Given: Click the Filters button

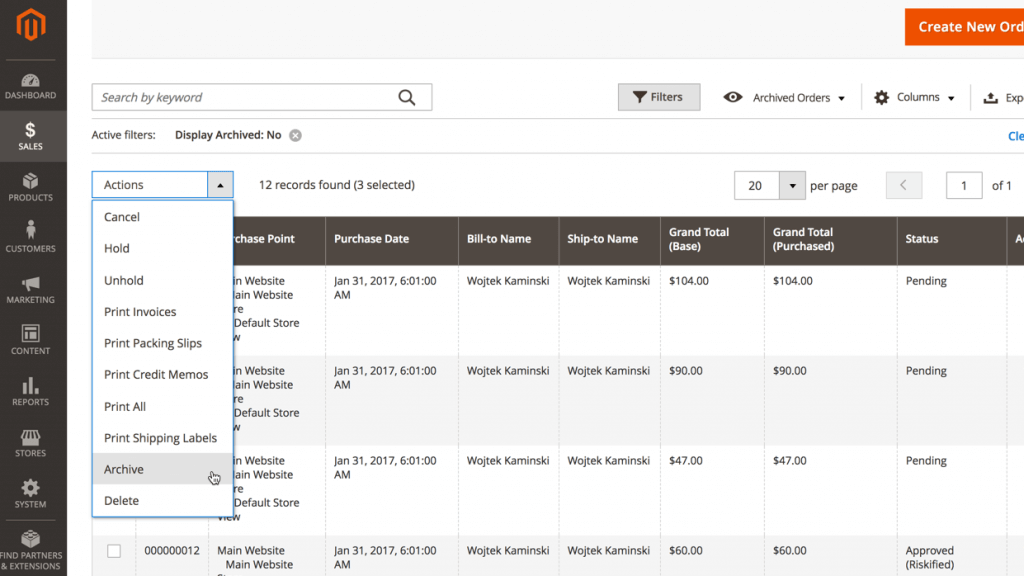Looking at the screenshot, I should 658,97.
